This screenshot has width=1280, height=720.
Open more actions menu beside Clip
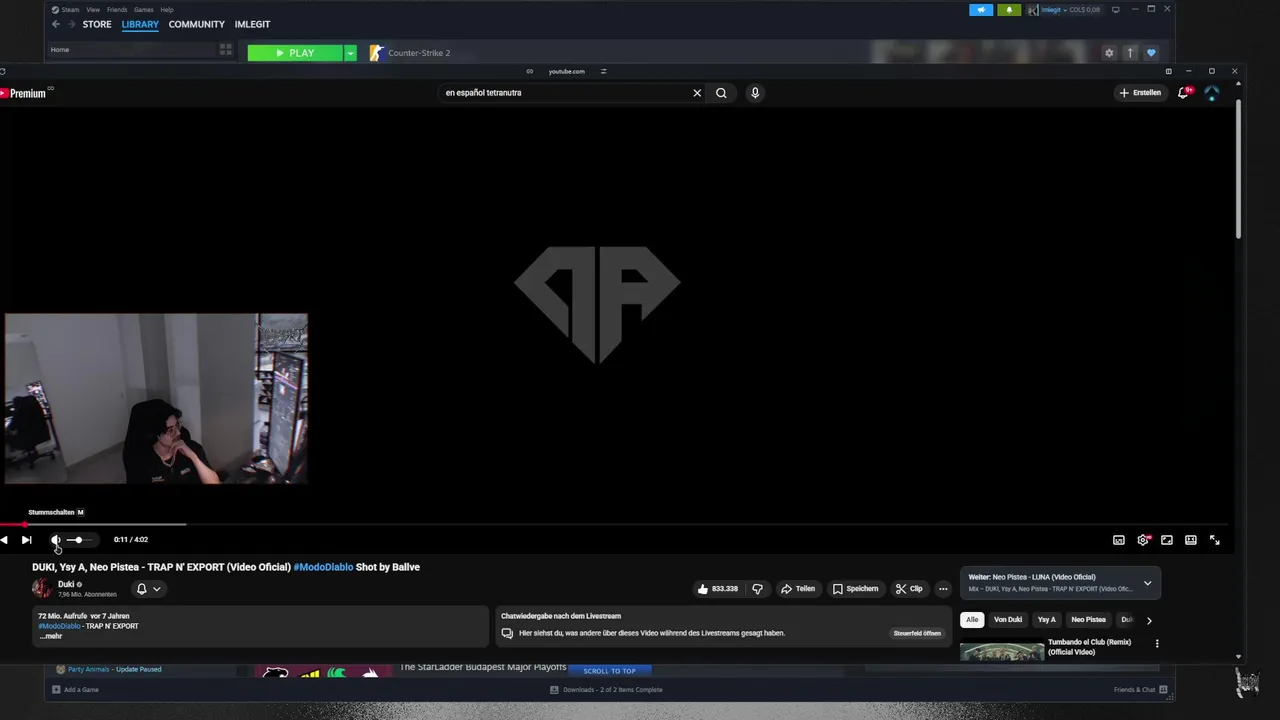coord(943,589)
